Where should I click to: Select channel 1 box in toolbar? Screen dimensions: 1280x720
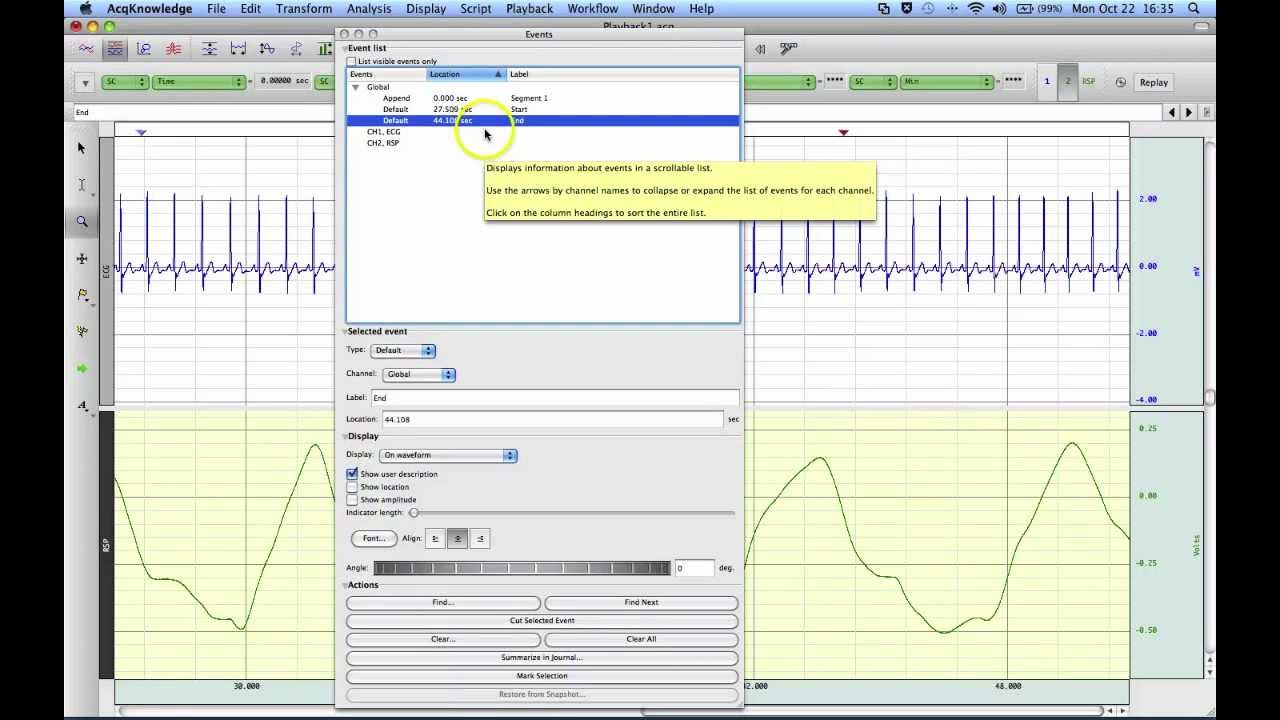pyautogui.click(x=1047, y=82)
